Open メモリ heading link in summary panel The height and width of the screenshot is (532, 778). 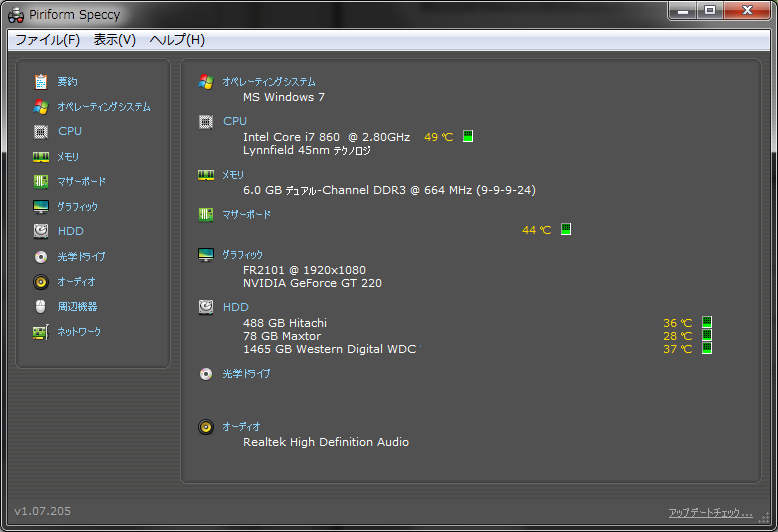[233, 175]
